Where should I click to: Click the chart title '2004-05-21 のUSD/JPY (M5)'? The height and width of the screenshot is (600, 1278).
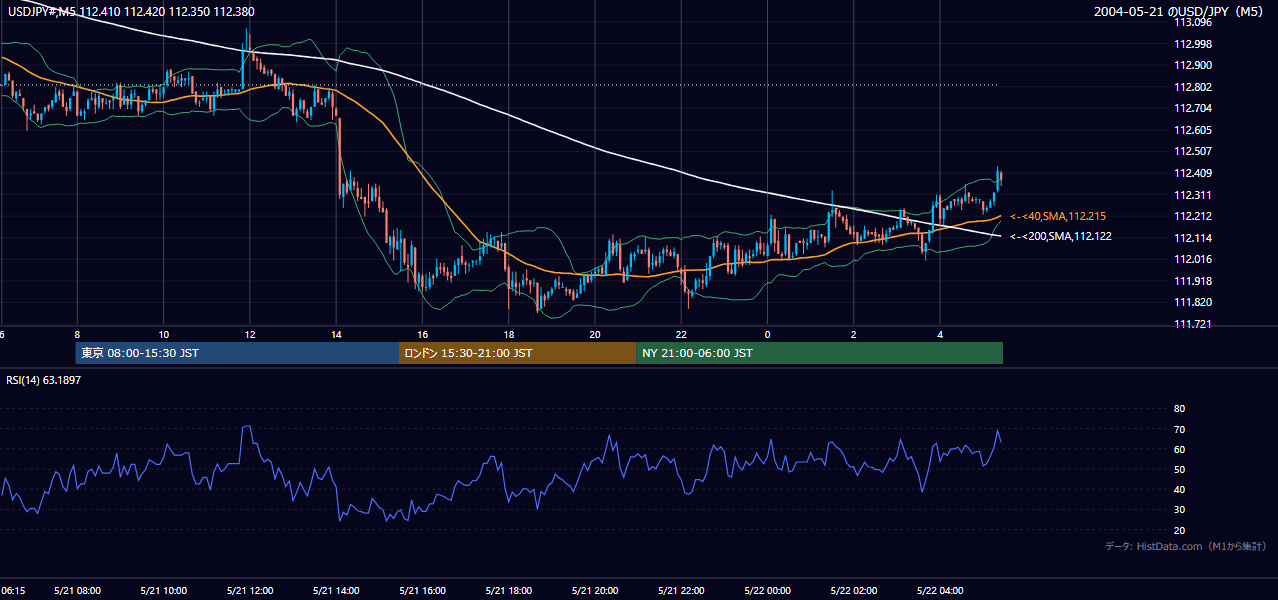(x=1179, y=12)
